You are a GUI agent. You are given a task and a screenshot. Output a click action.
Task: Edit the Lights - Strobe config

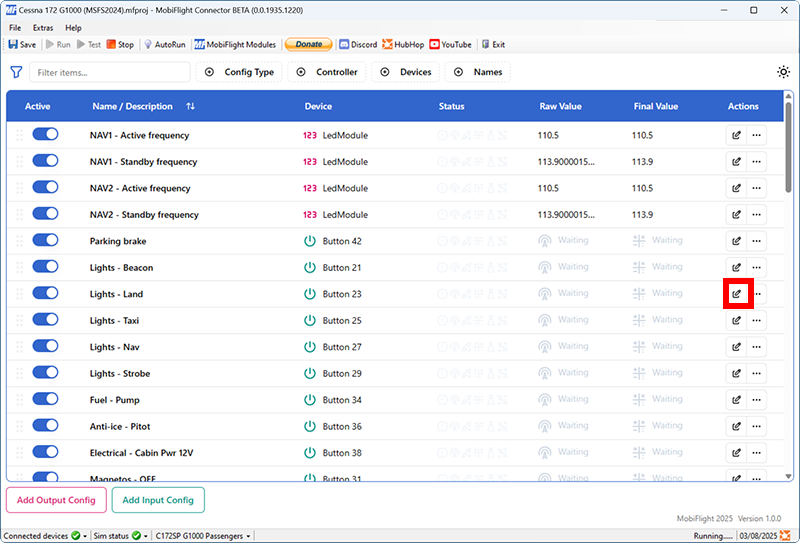736,374
